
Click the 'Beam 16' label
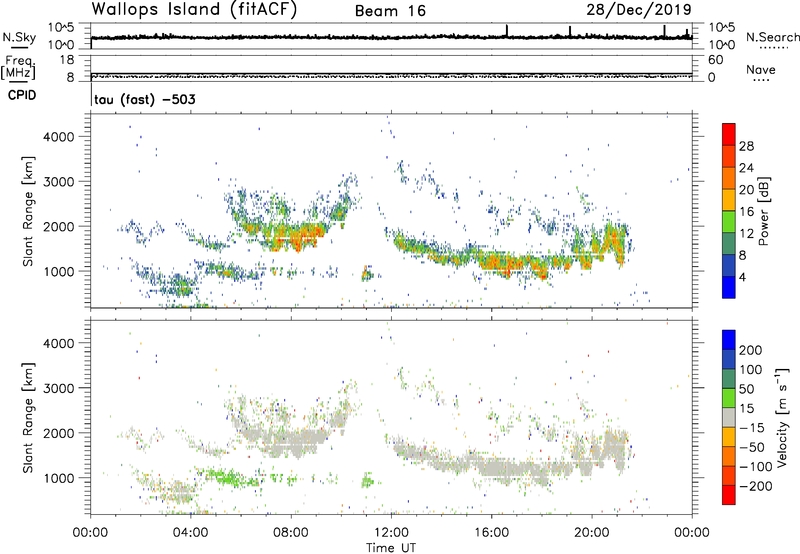(x=390, y=11)
